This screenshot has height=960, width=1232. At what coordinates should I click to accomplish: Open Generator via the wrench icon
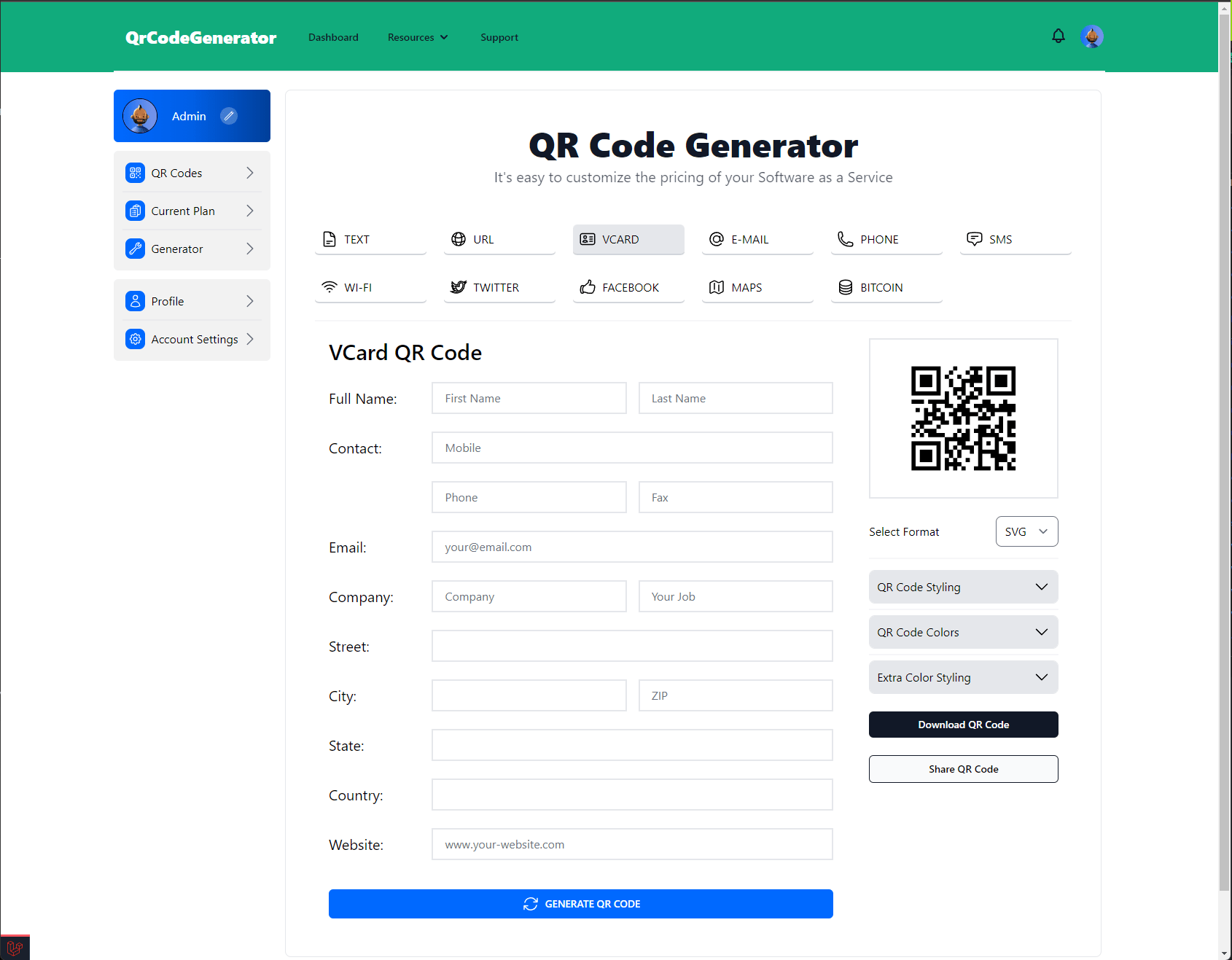[135, 249]
